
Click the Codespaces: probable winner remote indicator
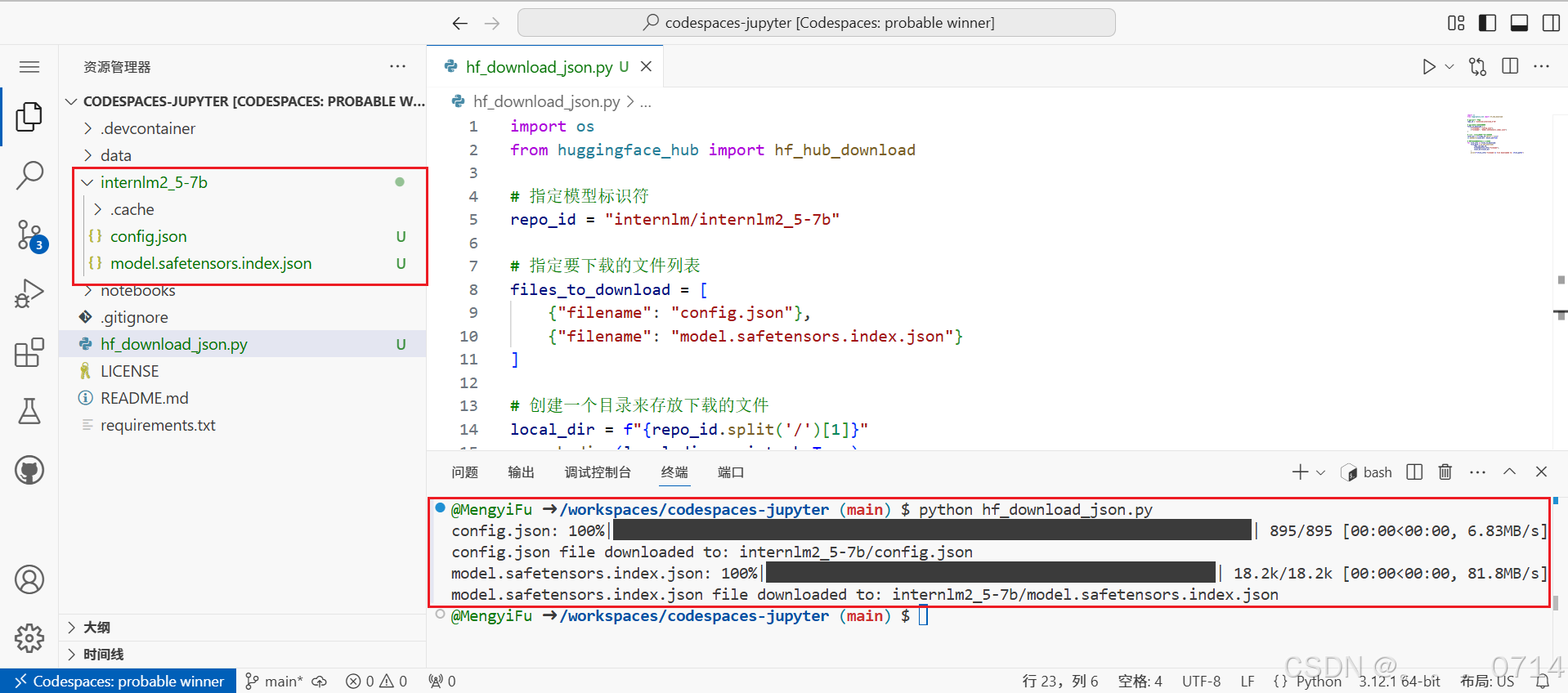[119, 681]
